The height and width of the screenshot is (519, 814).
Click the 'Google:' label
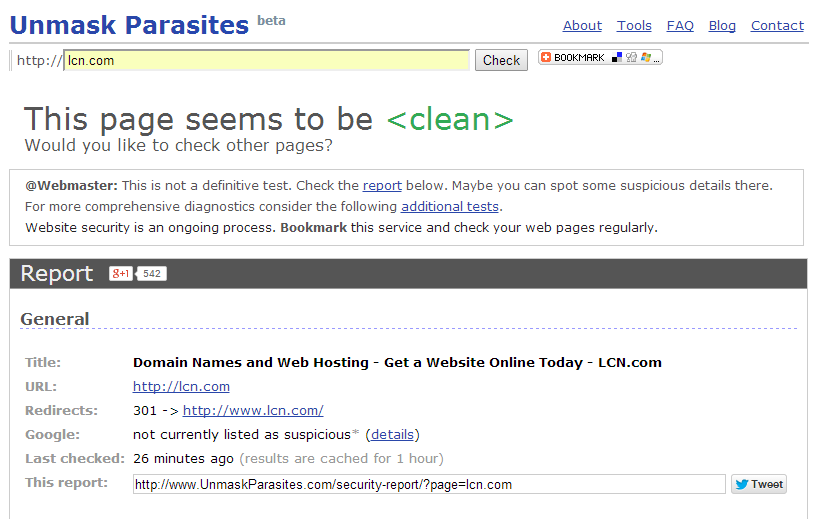(52, 434)
